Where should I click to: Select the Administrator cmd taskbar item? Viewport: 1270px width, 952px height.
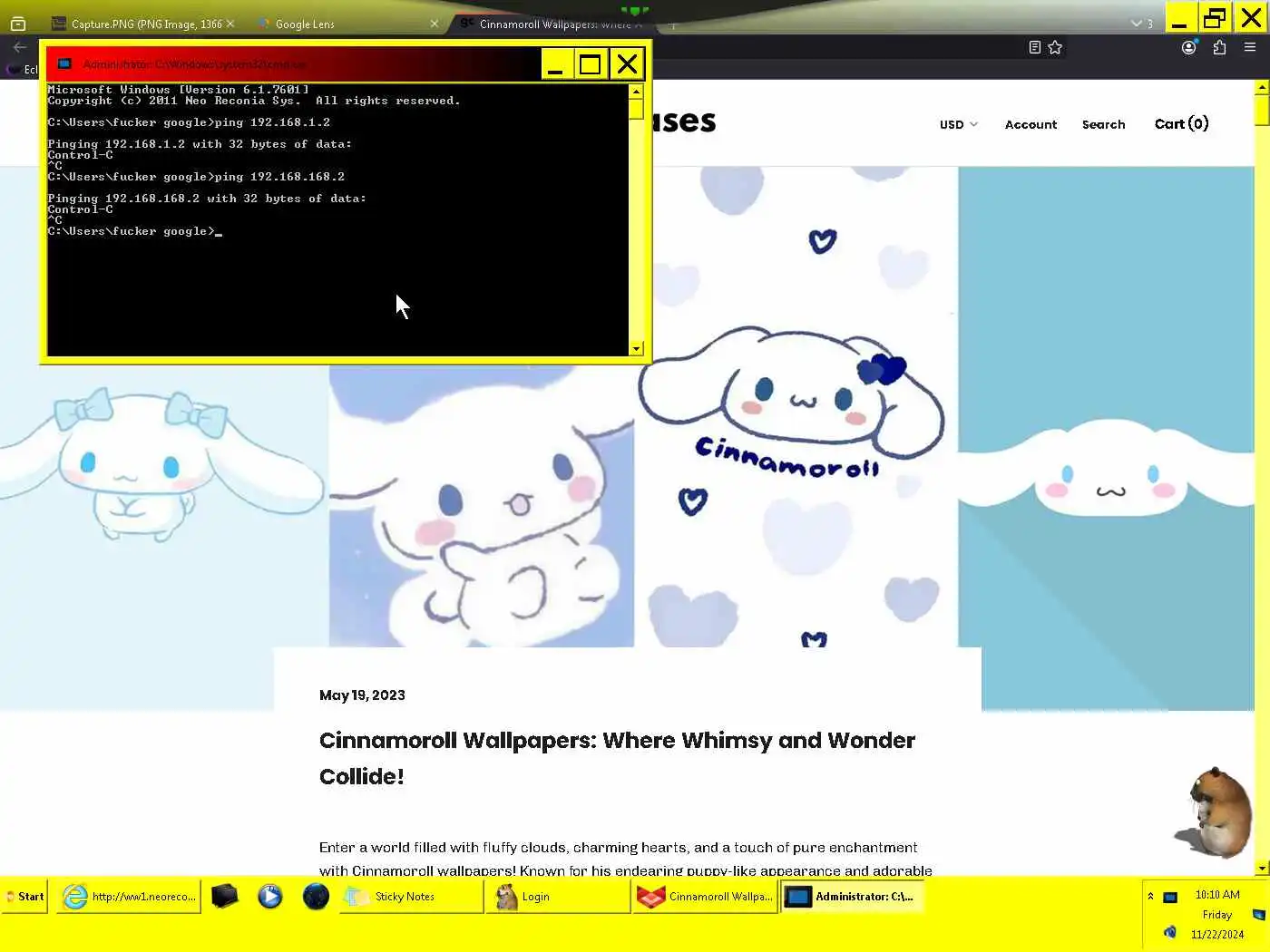click(x=853, y=897)
